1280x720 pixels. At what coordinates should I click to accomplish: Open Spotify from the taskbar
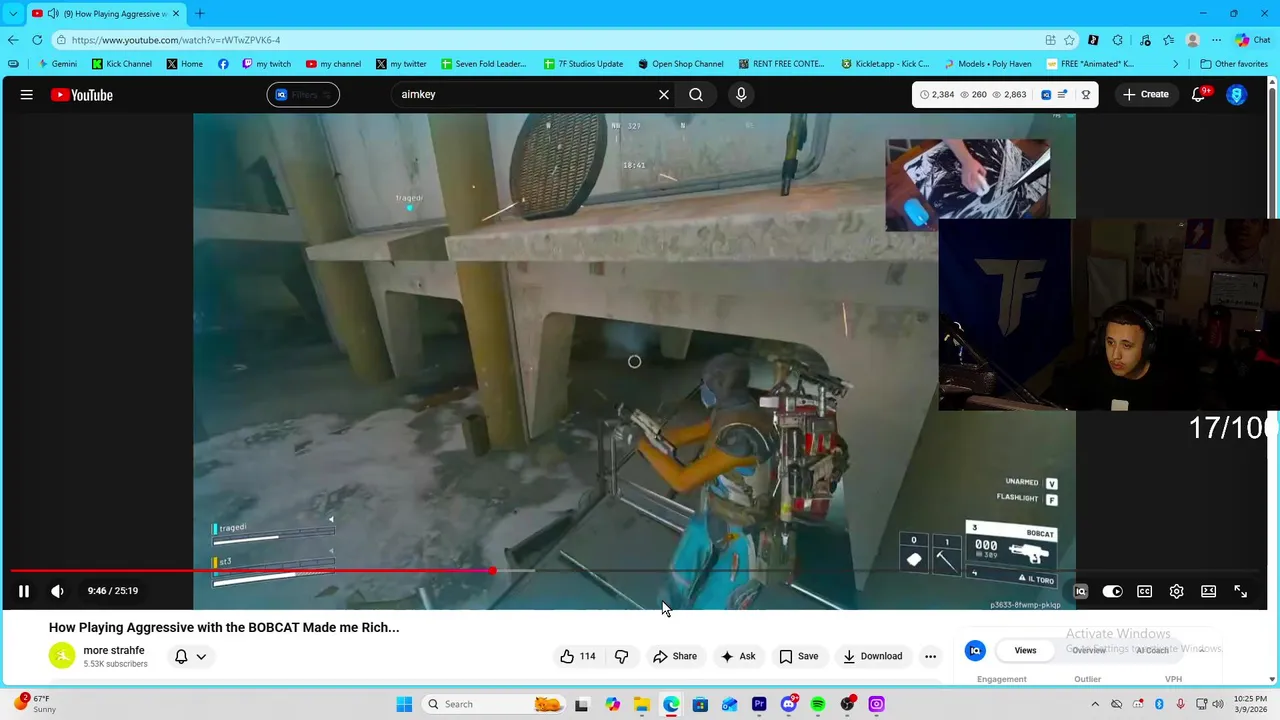(x=818, y=704)
